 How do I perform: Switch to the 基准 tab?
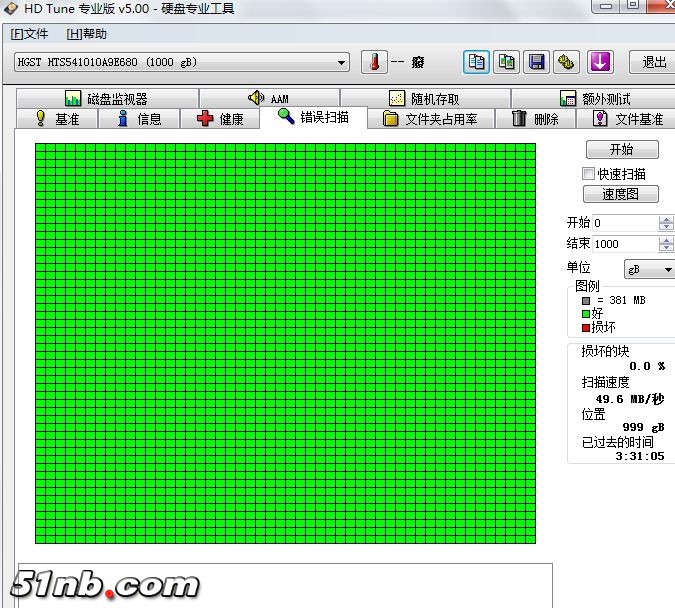[x=57, y=118]
